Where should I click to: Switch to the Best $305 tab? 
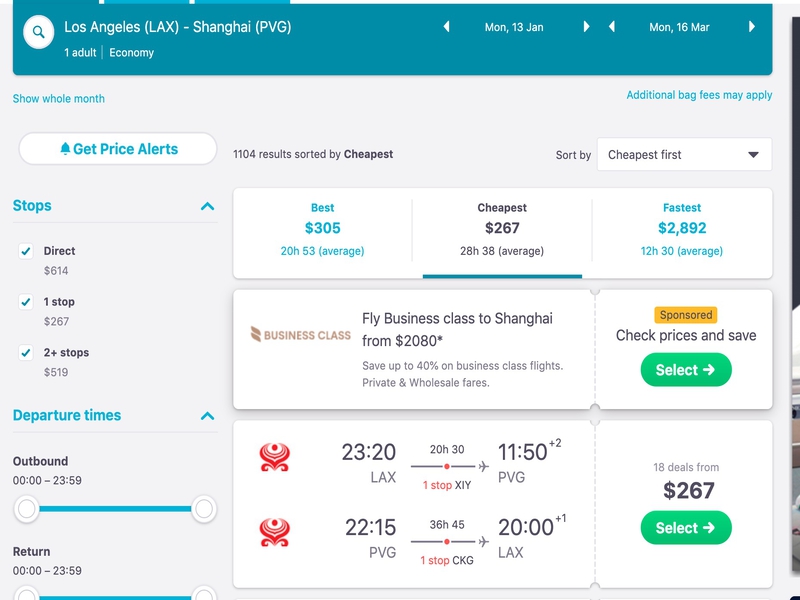322,229
